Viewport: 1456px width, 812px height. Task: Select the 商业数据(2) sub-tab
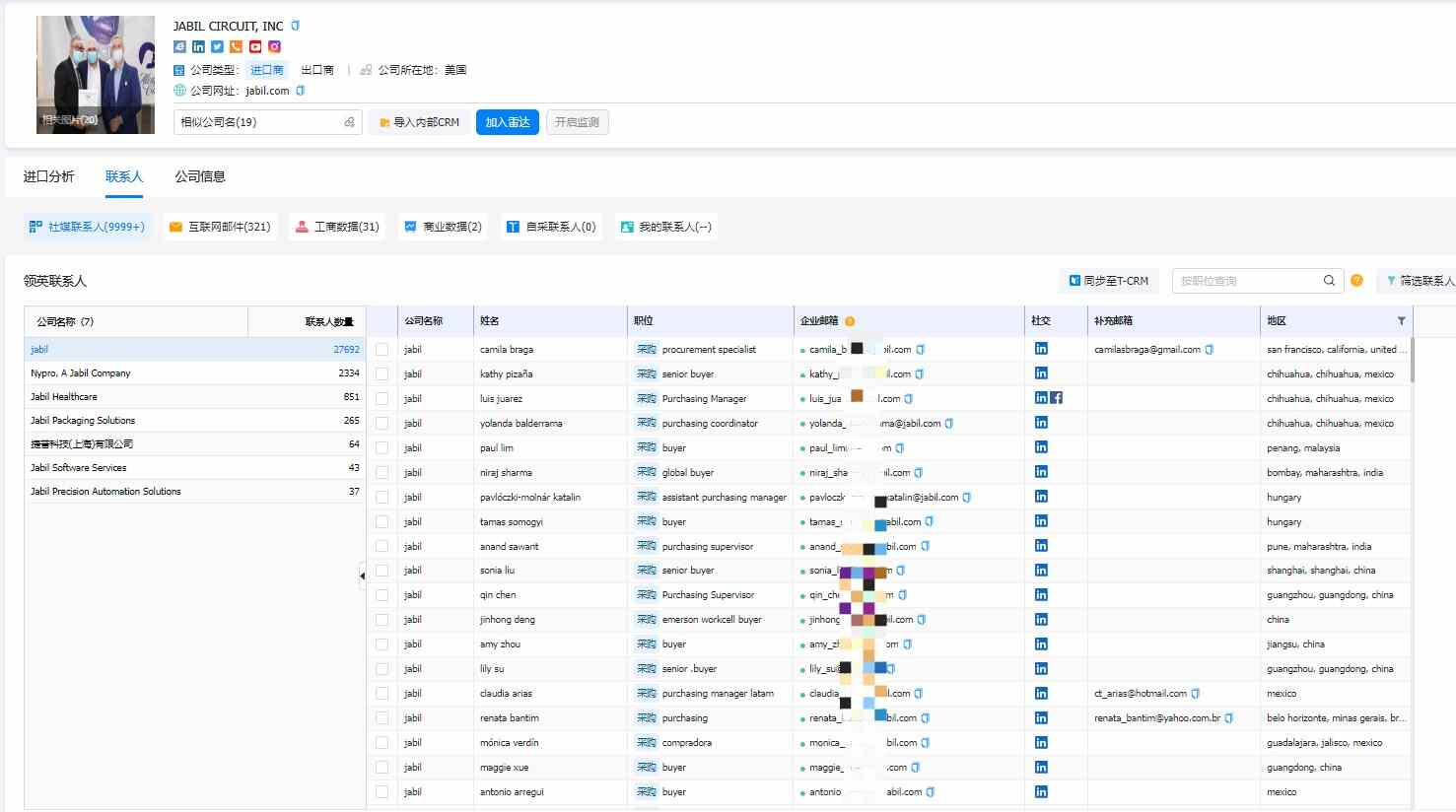pos(443,227)
